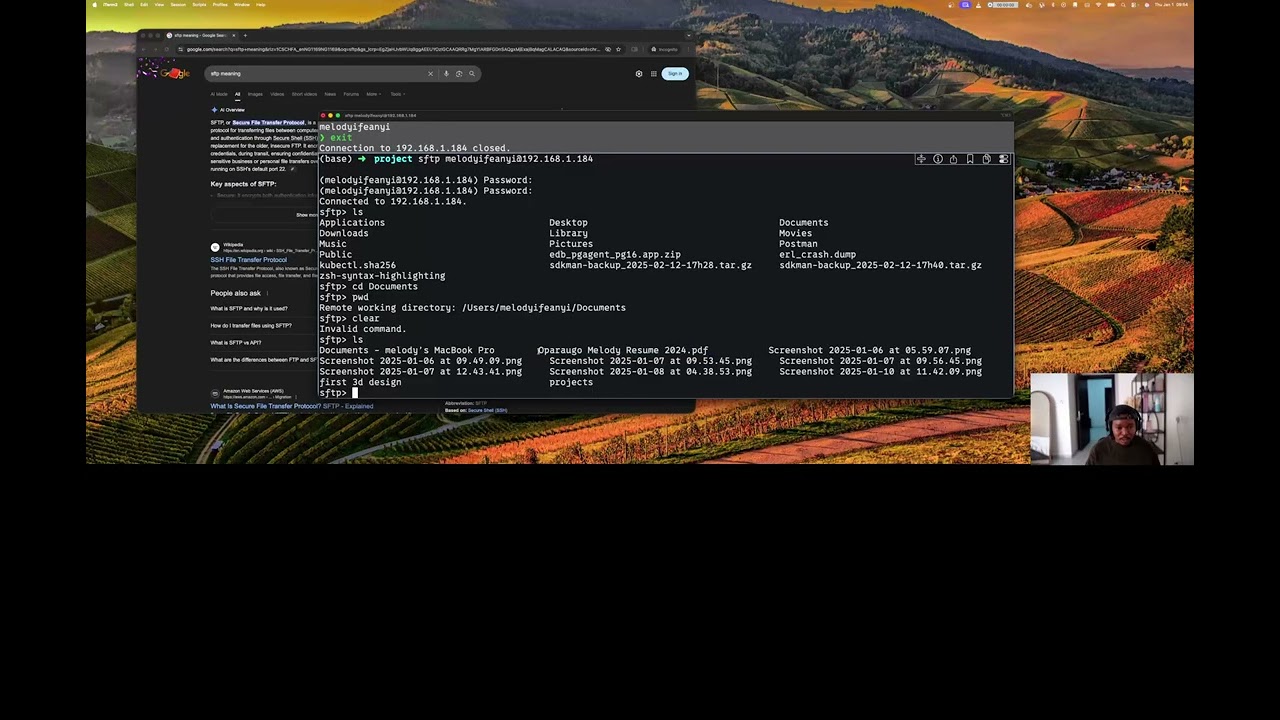Click the Chrome address bar URL
1280x720 pixels.
392,49
